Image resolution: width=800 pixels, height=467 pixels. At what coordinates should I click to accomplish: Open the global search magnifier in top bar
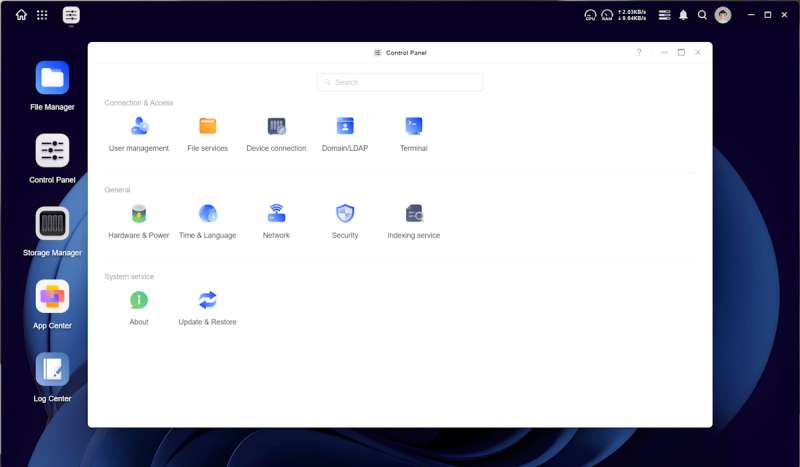coord(702,15)
